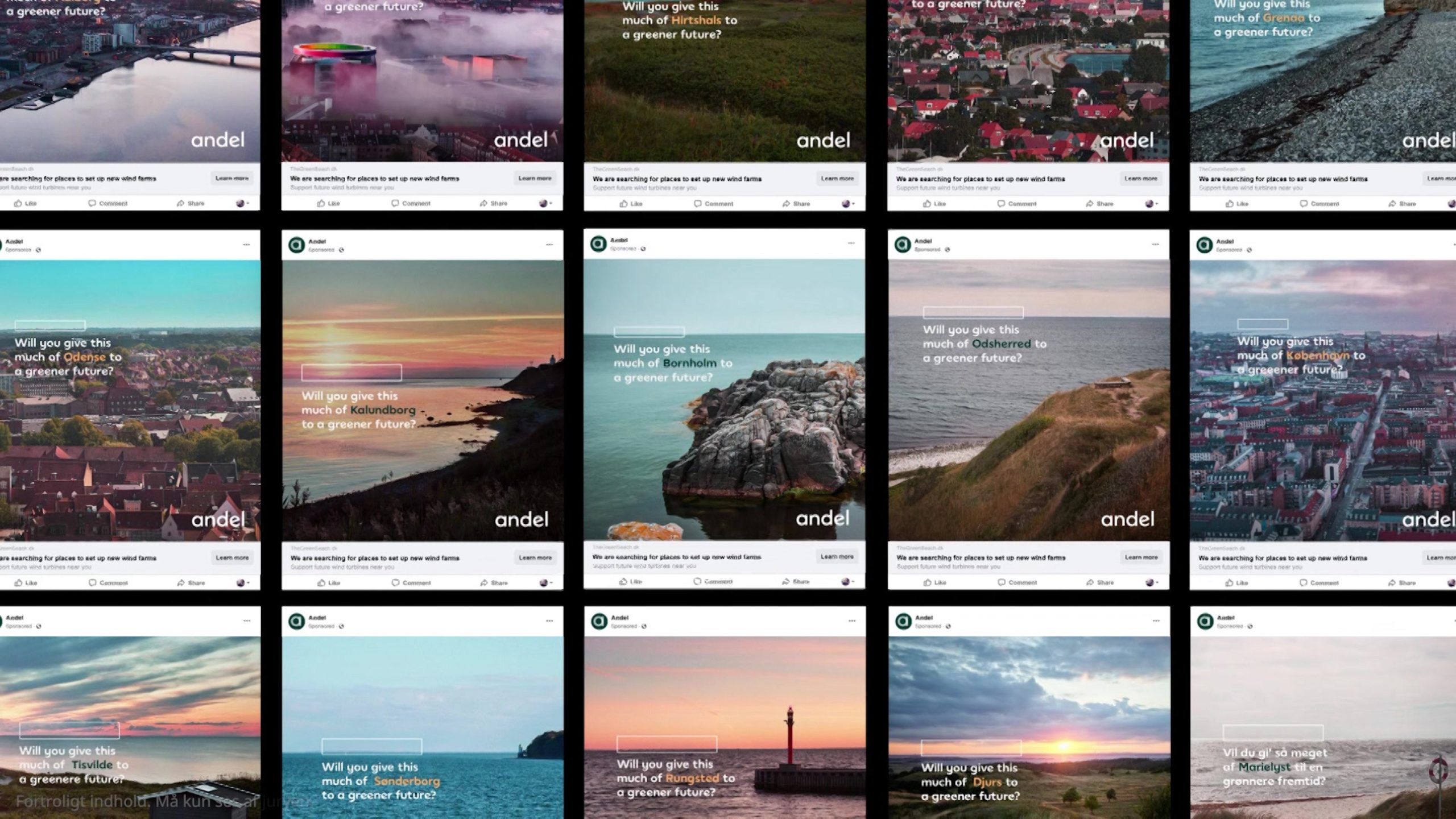This screenshot has height=819, width=1456.
Task: Open wind farms headline link on Kalundborg ad
Action: 375,559
